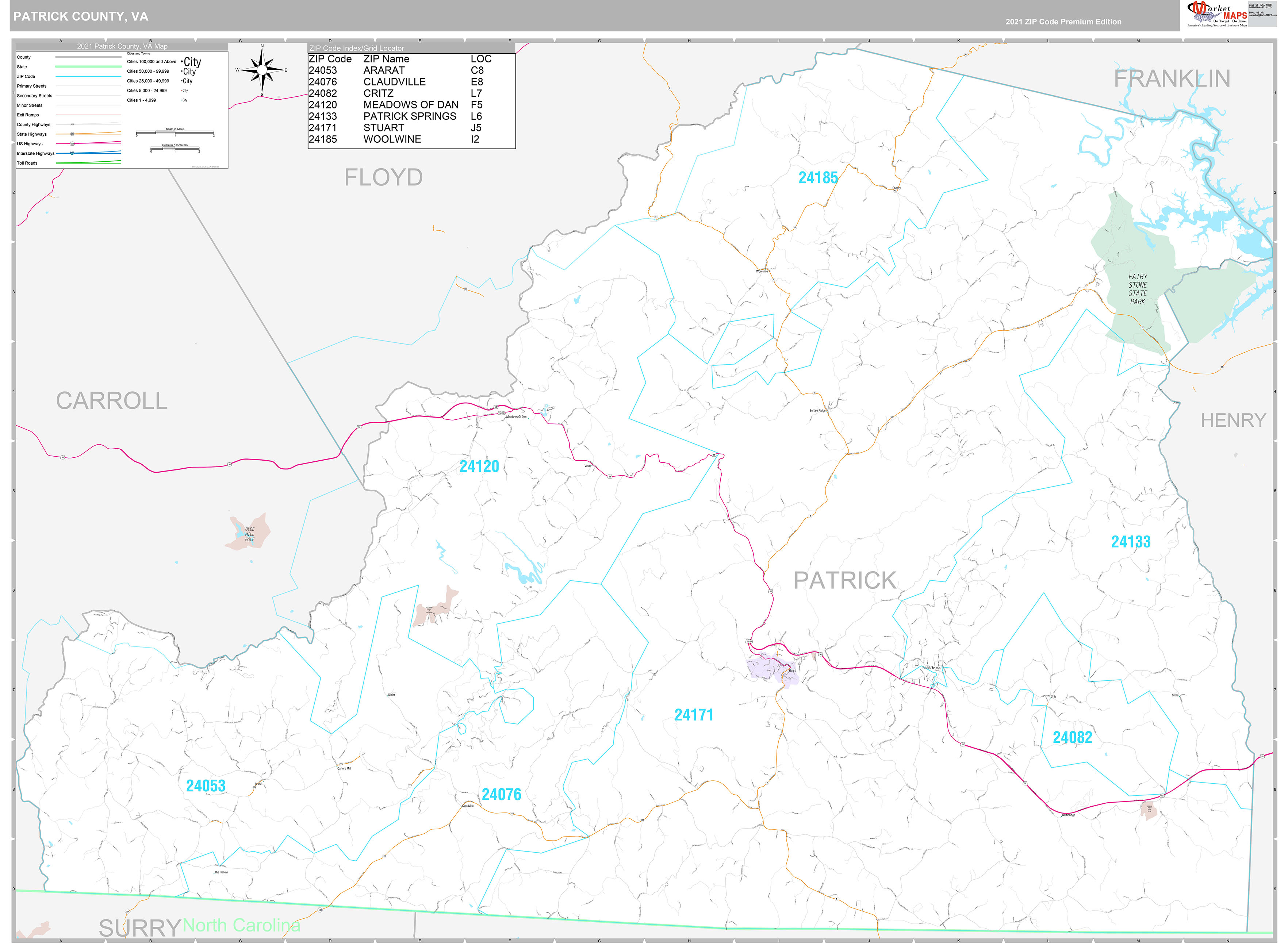
Task: Click the US Highways pink line symbol
Action: 89,143
